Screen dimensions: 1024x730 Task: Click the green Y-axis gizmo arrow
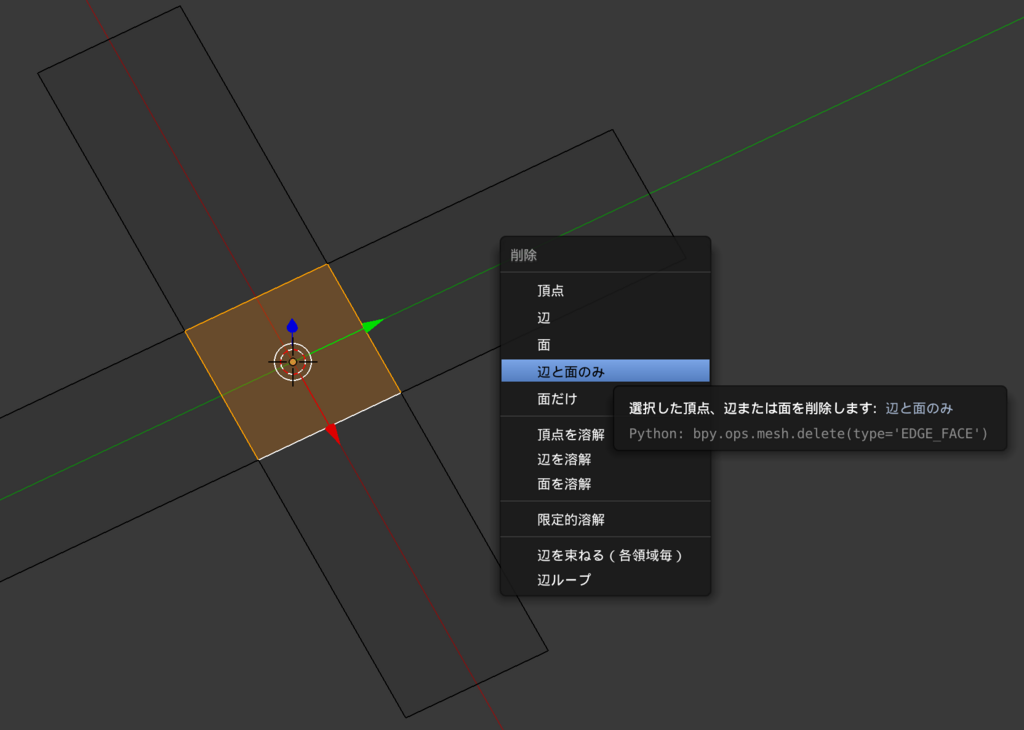click(x=372, y=325)
